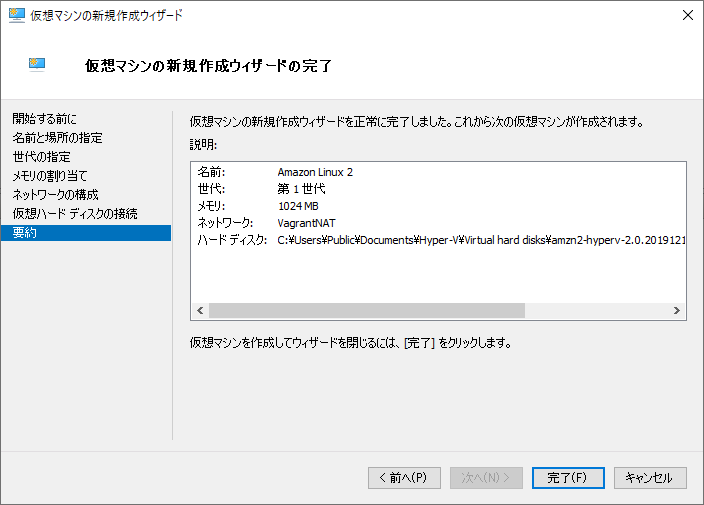Click the disabled 次へ(N) button
704x505 pixels.
[486, 478]
